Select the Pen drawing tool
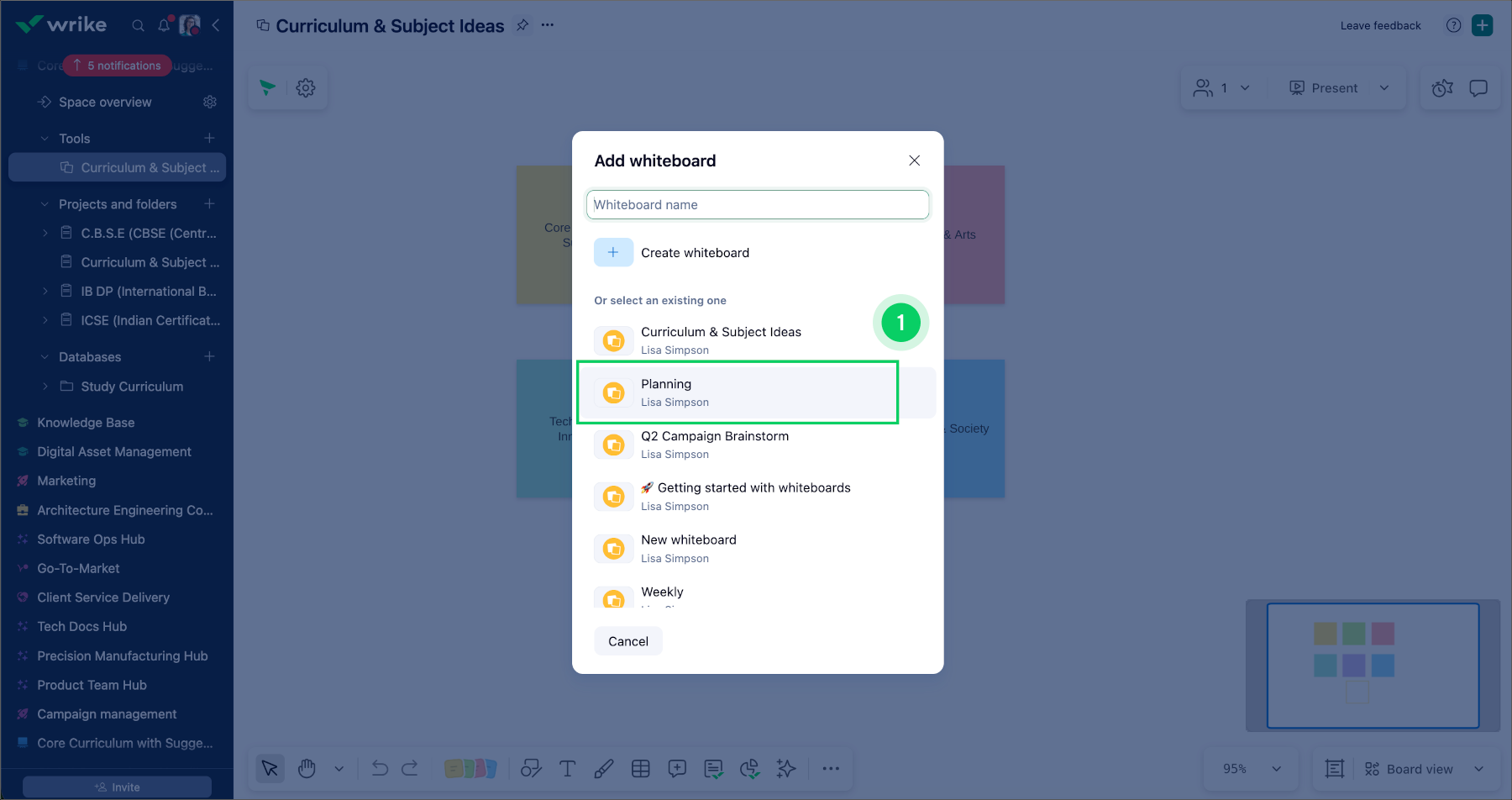The image size is (1512, 800). tap(604, 768)
